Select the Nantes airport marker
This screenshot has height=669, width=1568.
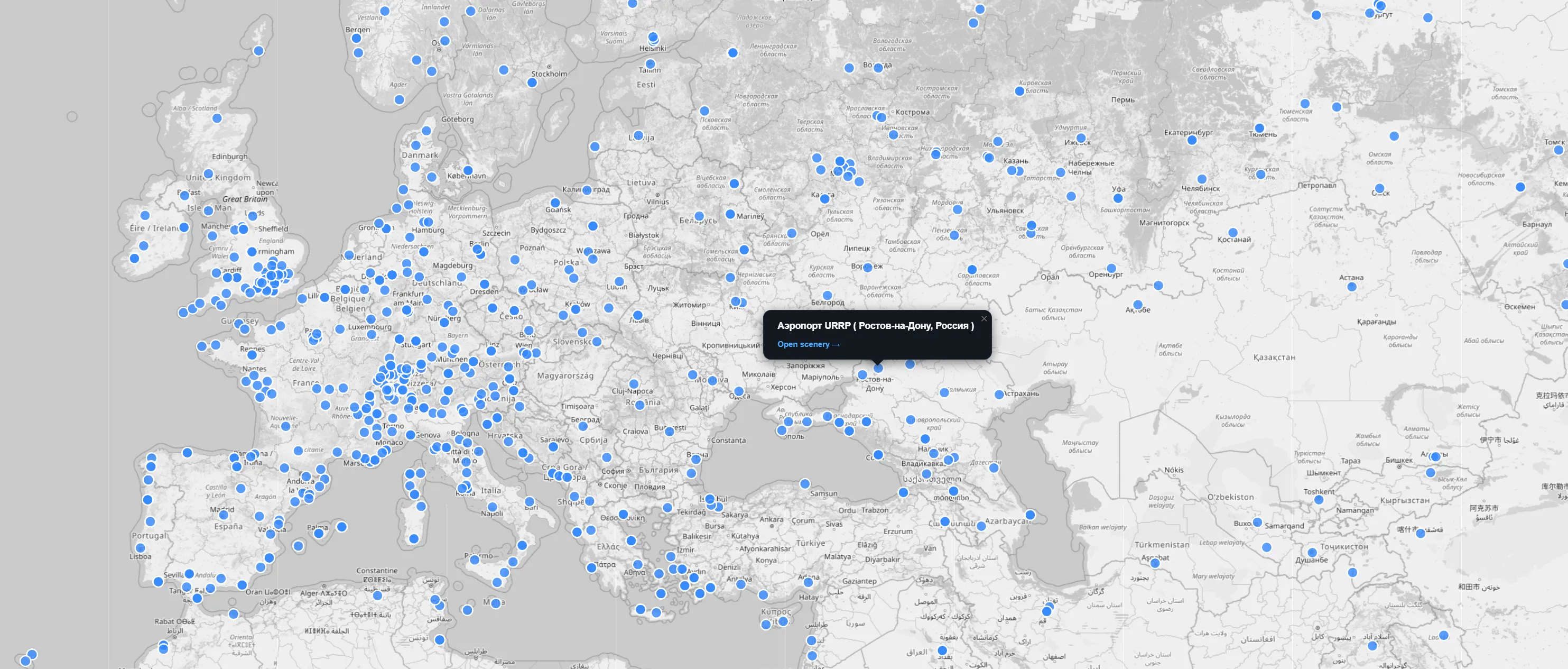[x=254, y=375]
